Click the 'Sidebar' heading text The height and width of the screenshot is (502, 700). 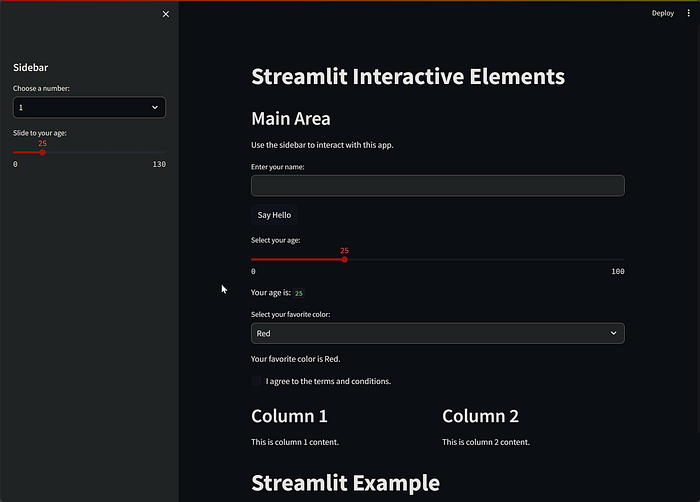click(30, 67)
